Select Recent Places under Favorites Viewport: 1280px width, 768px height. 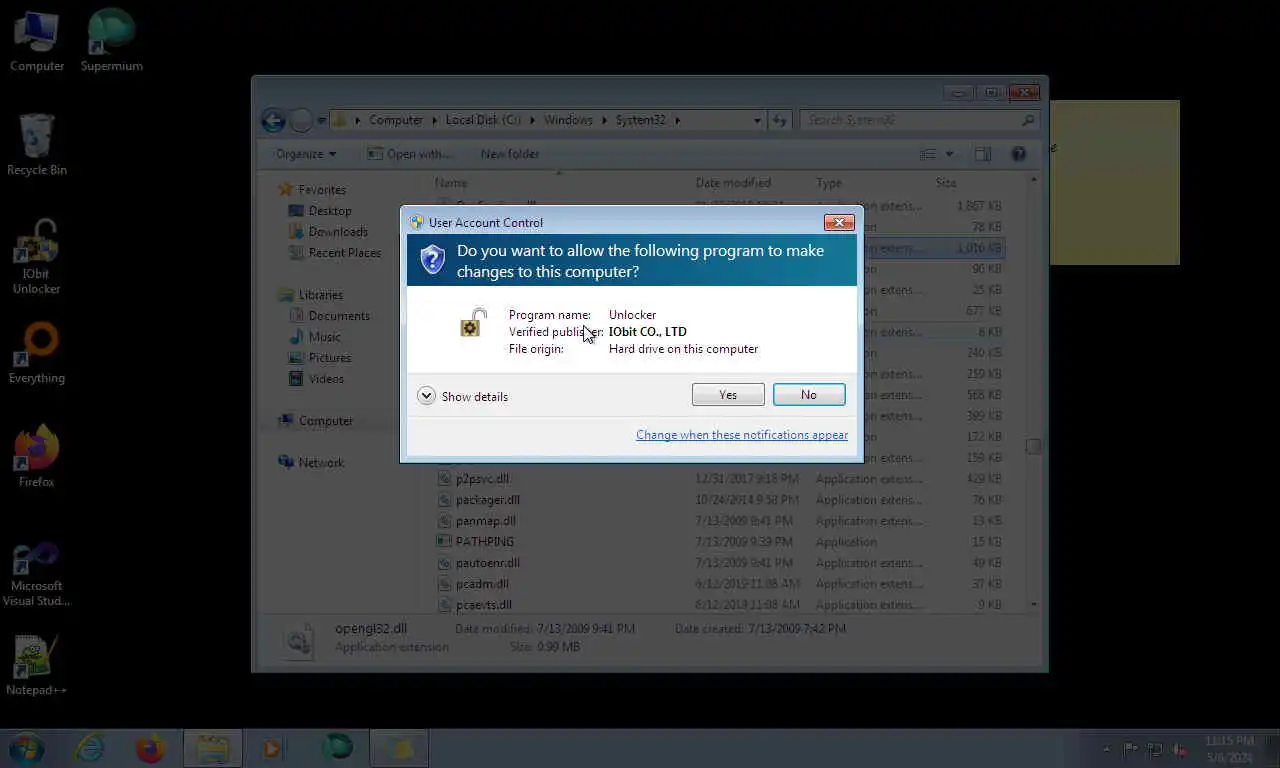345,253
